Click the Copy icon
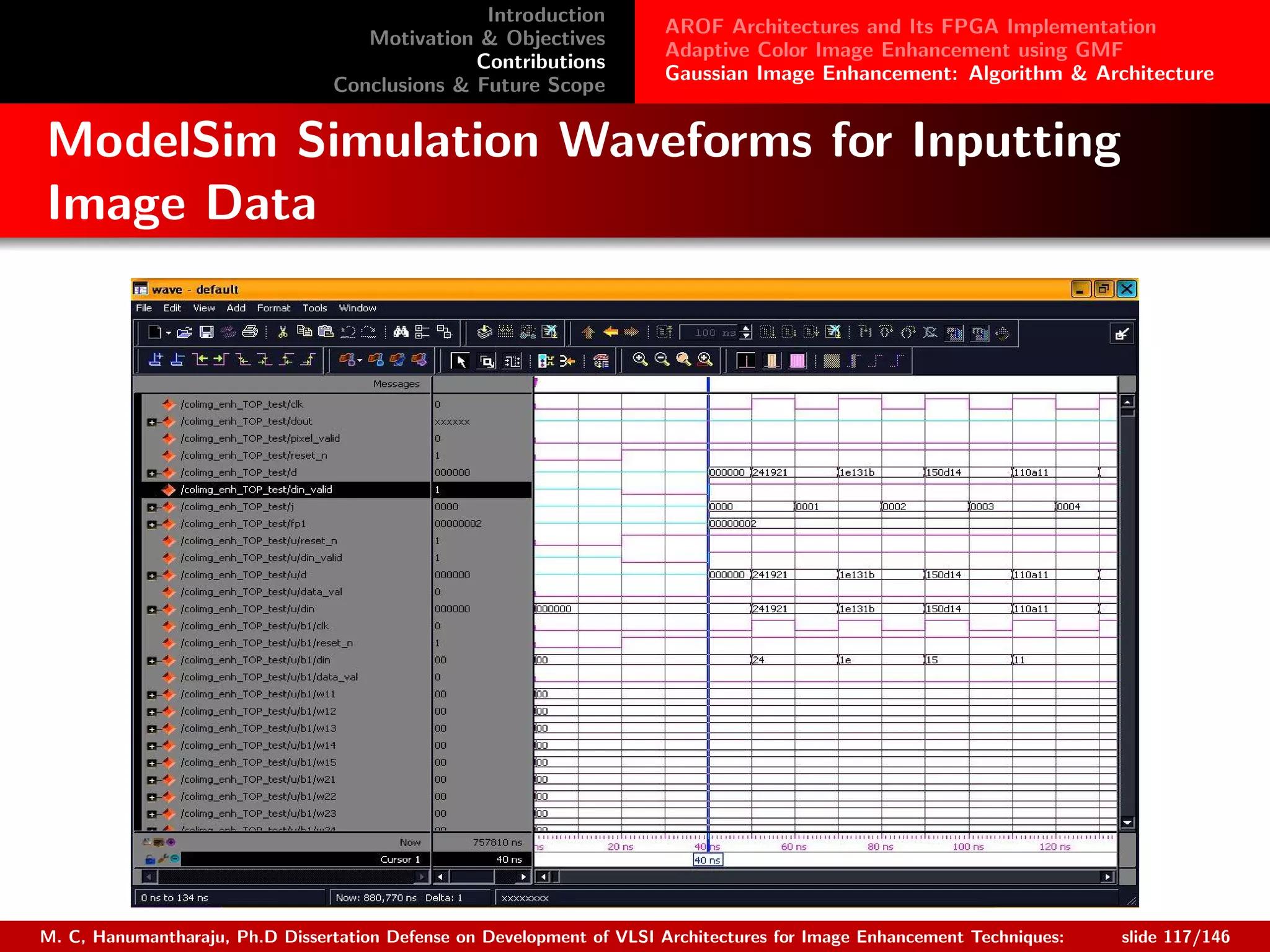The image size is (1270, 952). pyautogui.click(x=304, y=332)
